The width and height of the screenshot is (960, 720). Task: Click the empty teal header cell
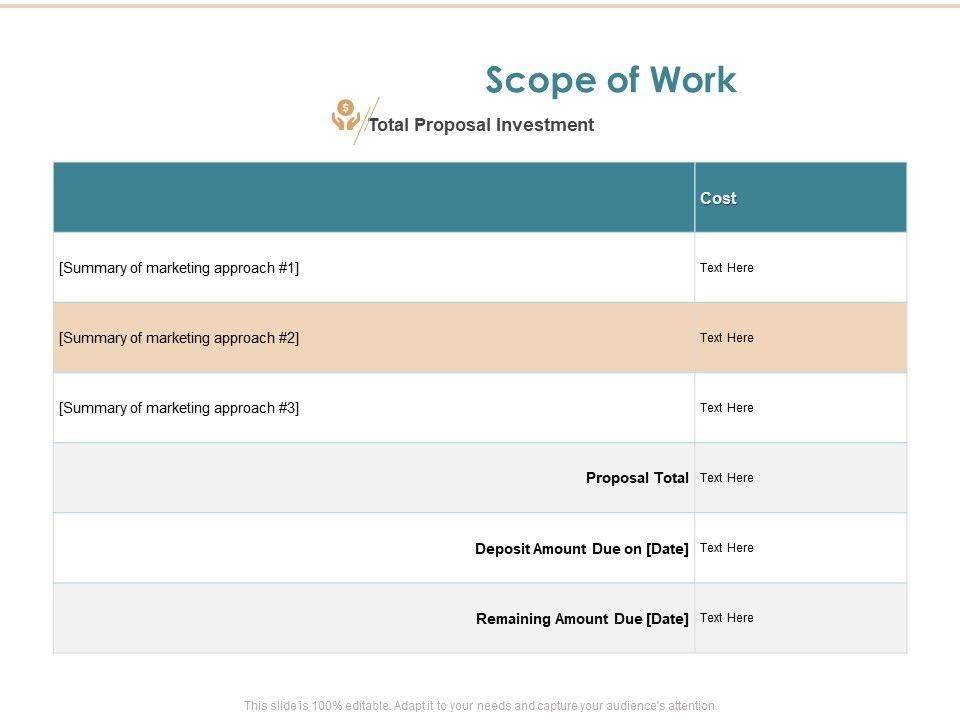(x=373, y=197)
